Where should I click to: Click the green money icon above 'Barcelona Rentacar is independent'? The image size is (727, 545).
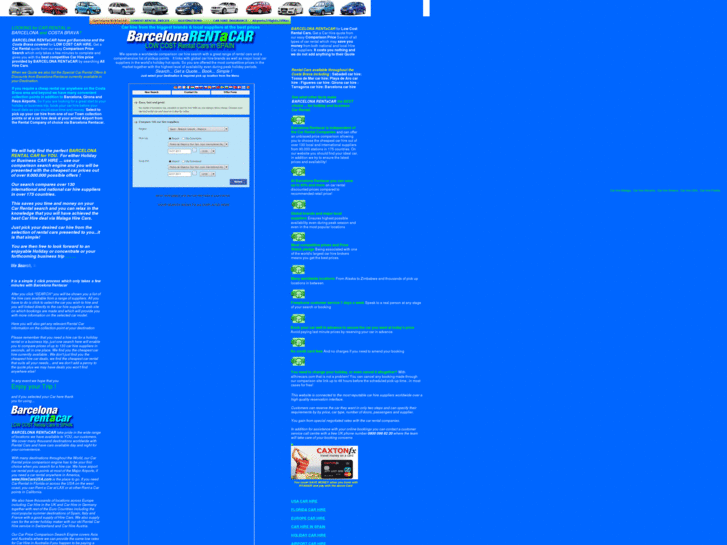298,120
